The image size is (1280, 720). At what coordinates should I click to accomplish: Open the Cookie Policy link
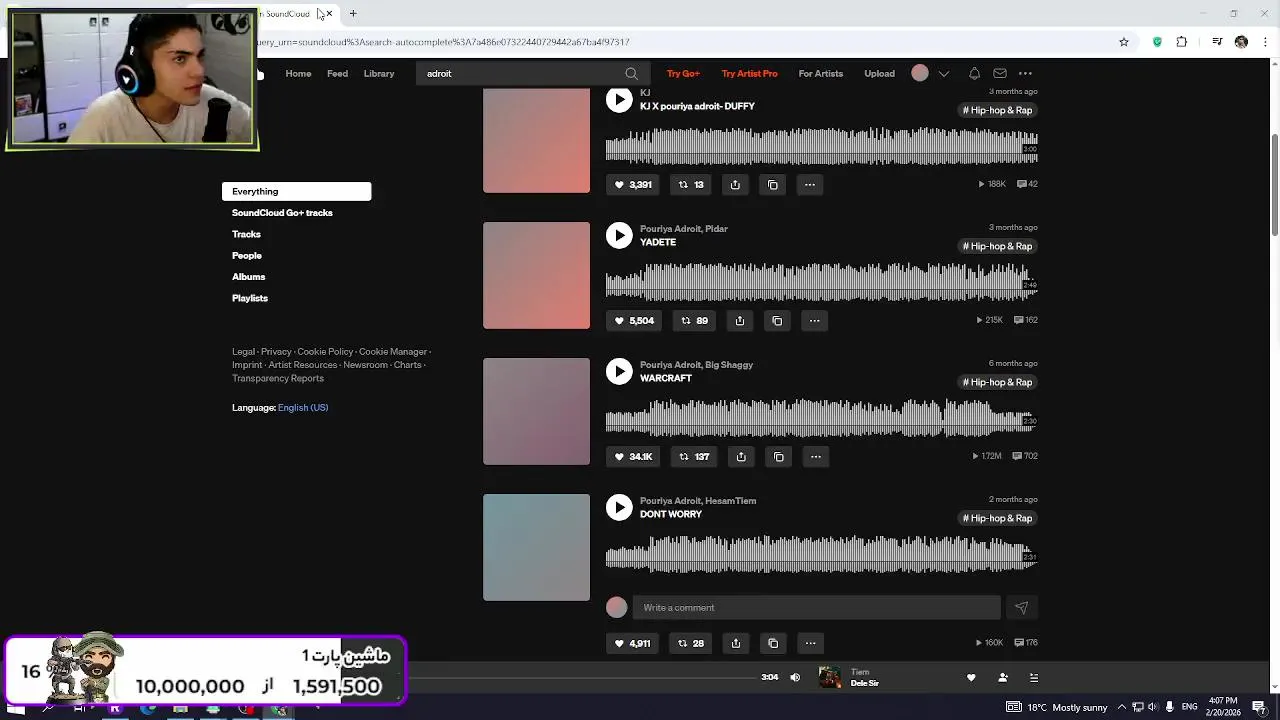[325, 352]
